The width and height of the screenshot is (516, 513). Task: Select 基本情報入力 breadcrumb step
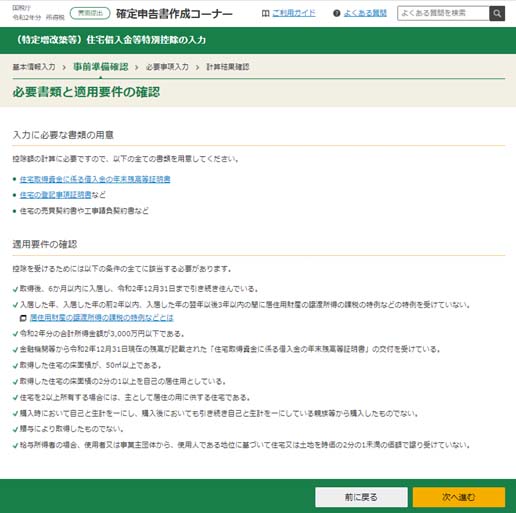[34, 67]
